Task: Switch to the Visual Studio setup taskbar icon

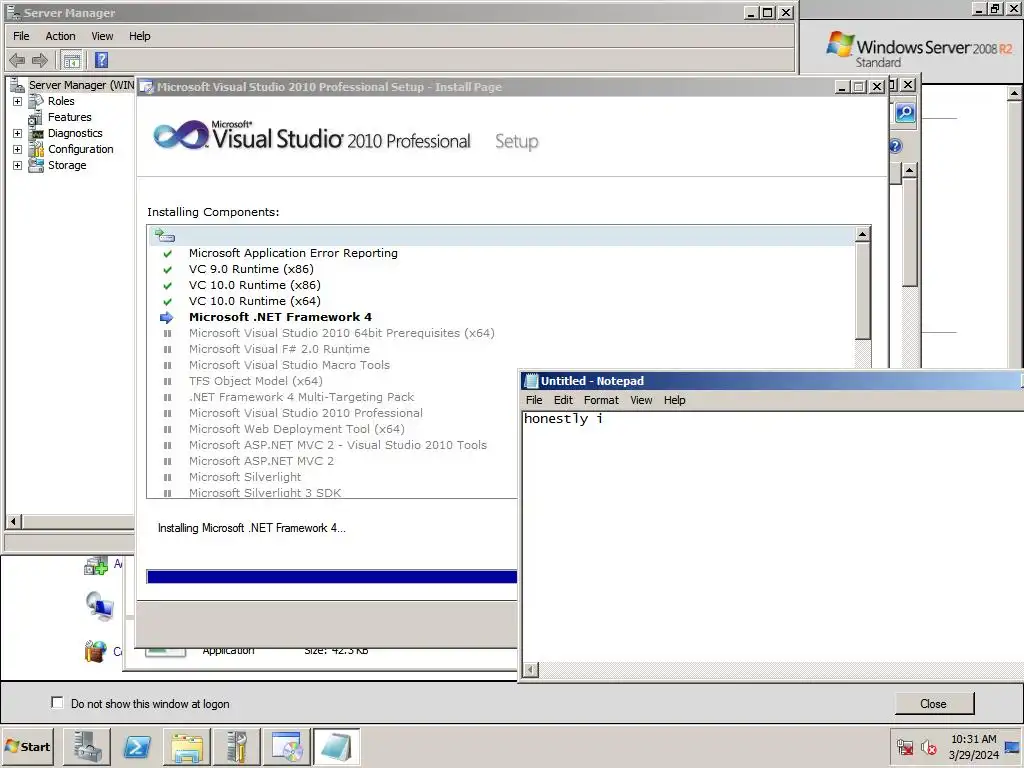Action: click(287, 747)
